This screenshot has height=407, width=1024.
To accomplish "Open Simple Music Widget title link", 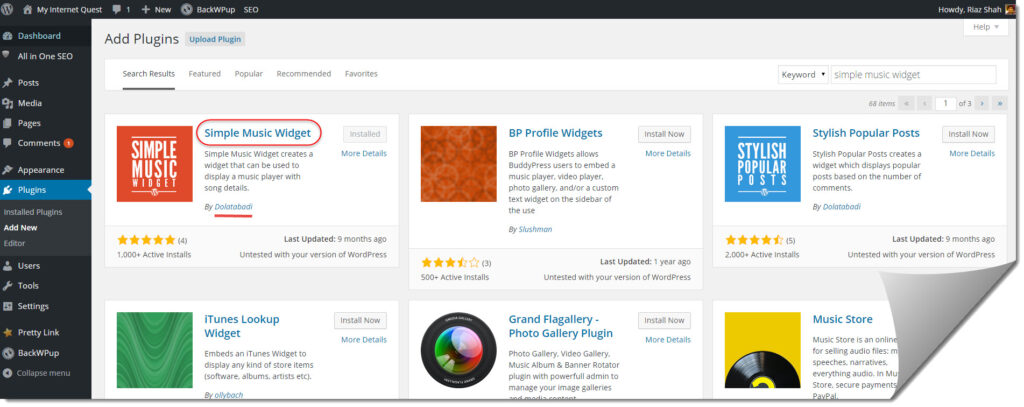I will coord(257,133).
